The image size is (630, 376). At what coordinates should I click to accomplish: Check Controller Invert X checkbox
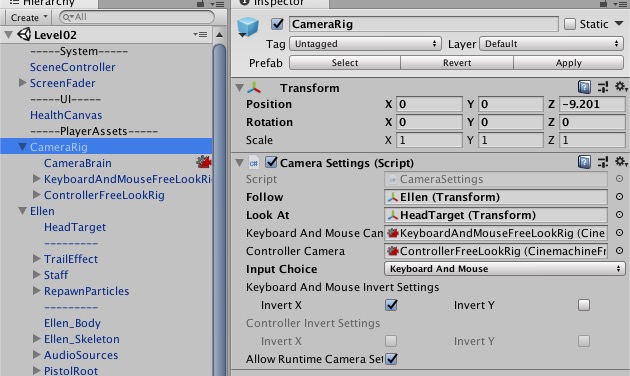pyautogui.click(x=391, y=341)
